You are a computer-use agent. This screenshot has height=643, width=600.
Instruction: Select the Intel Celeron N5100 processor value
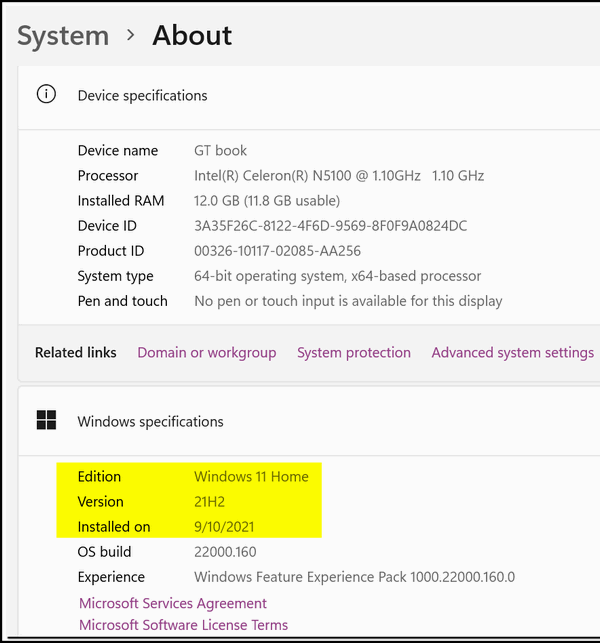click(x=339, y=176)
